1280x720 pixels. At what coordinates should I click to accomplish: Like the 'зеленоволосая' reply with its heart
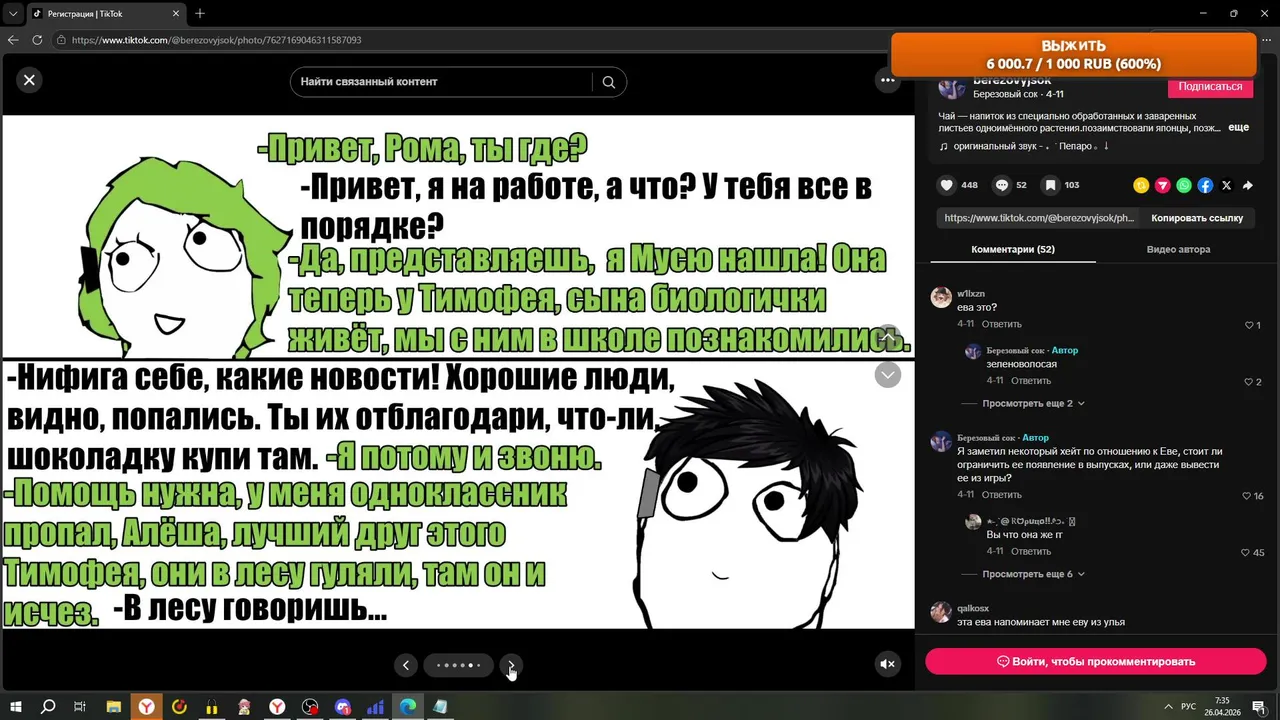pyautogui.click(x=1249, y=382)
